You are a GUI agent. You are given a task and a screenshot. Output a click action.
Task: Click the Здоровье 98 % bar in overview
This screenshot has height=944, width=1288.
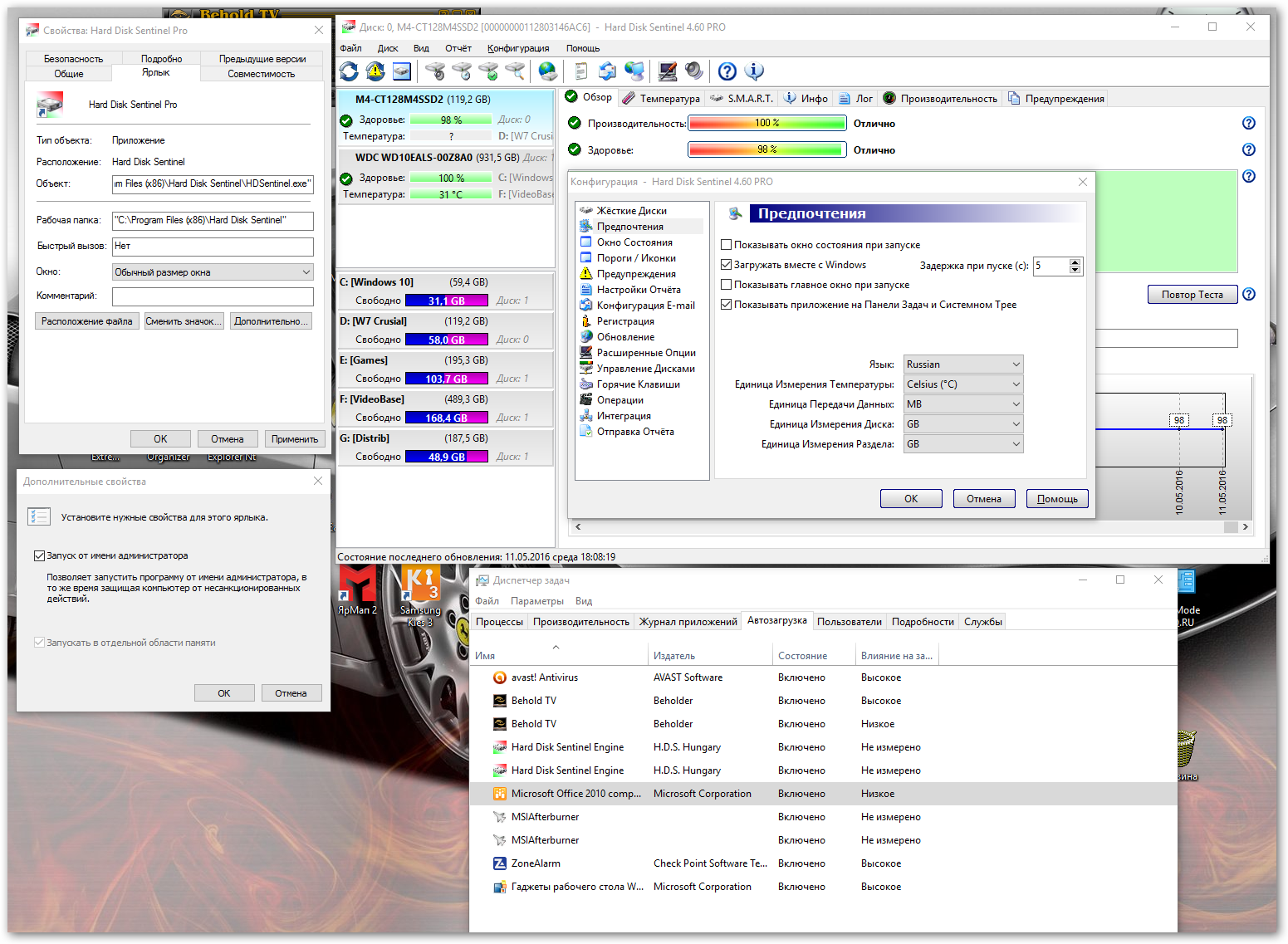[x=767, y=150]
